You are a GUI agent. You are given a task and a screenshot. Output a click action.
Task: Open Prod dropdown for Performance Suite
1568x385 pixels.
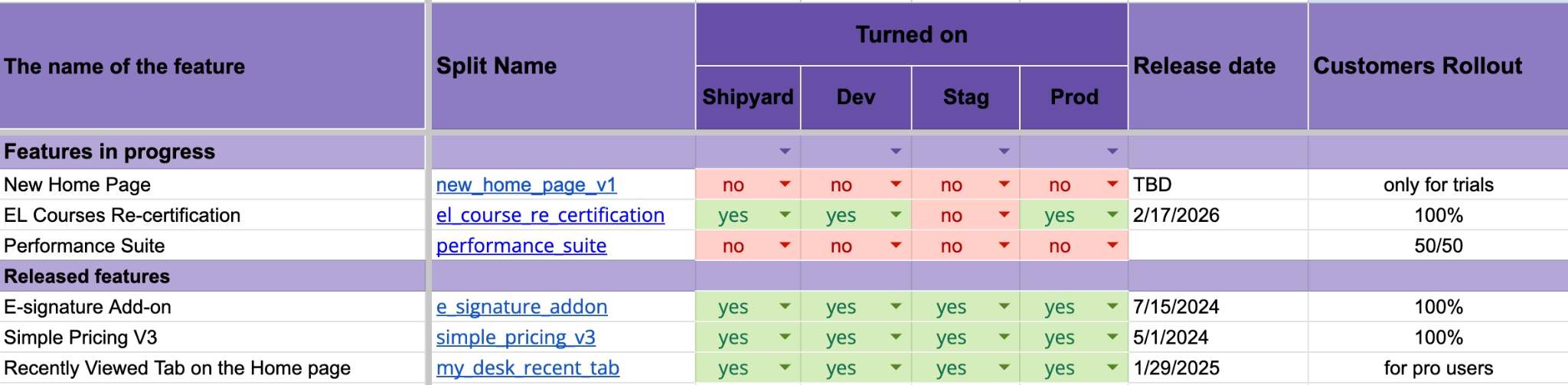[x=1112, y=246]
